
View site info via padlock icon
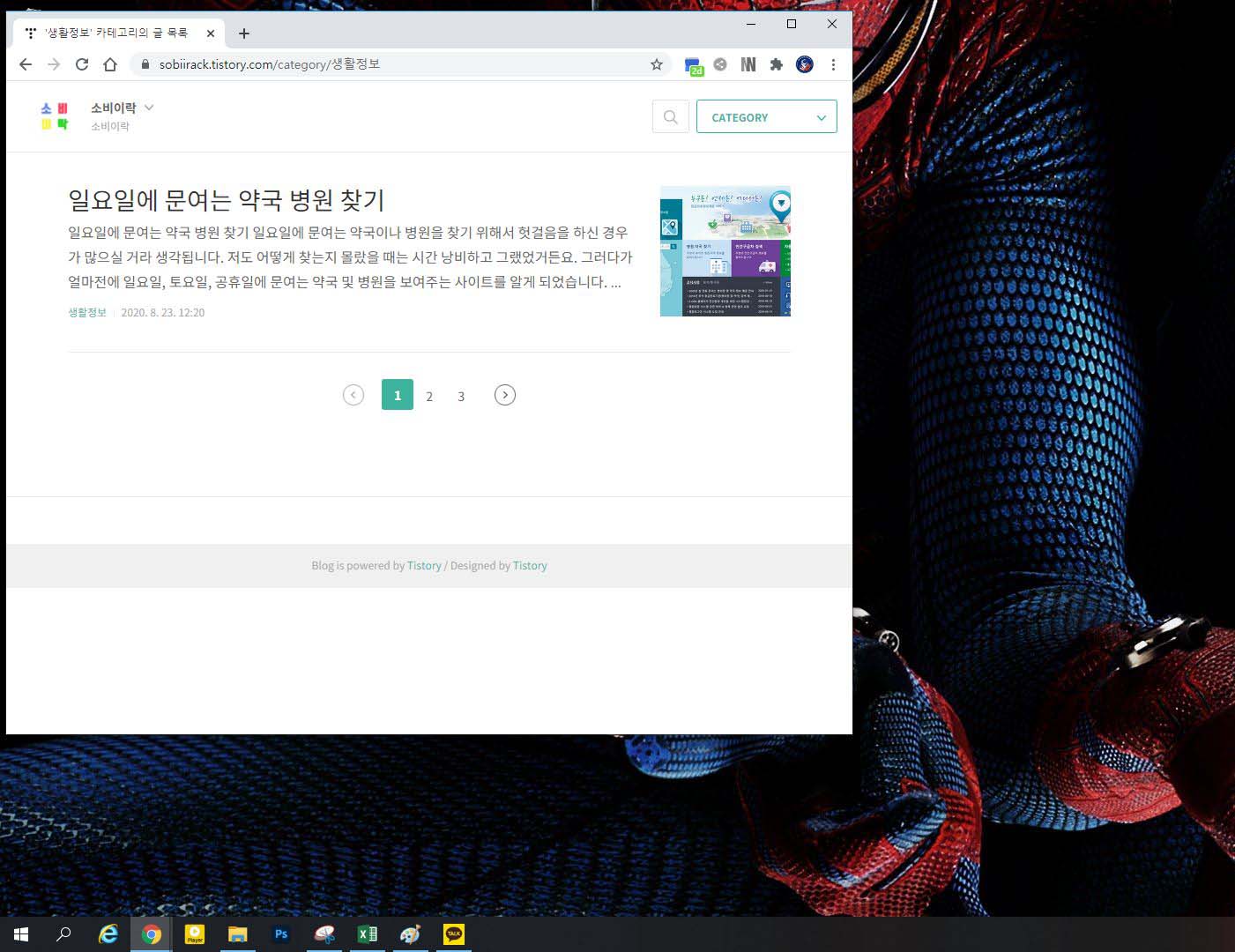(x=145, y=64)
